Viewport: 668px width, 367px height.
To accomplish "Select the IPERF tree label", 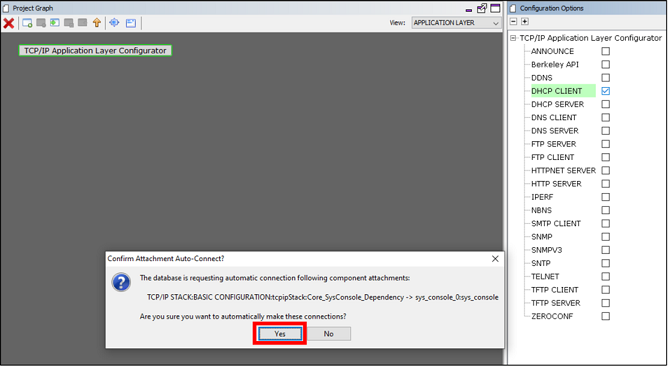I will click(x=542, y=197).
